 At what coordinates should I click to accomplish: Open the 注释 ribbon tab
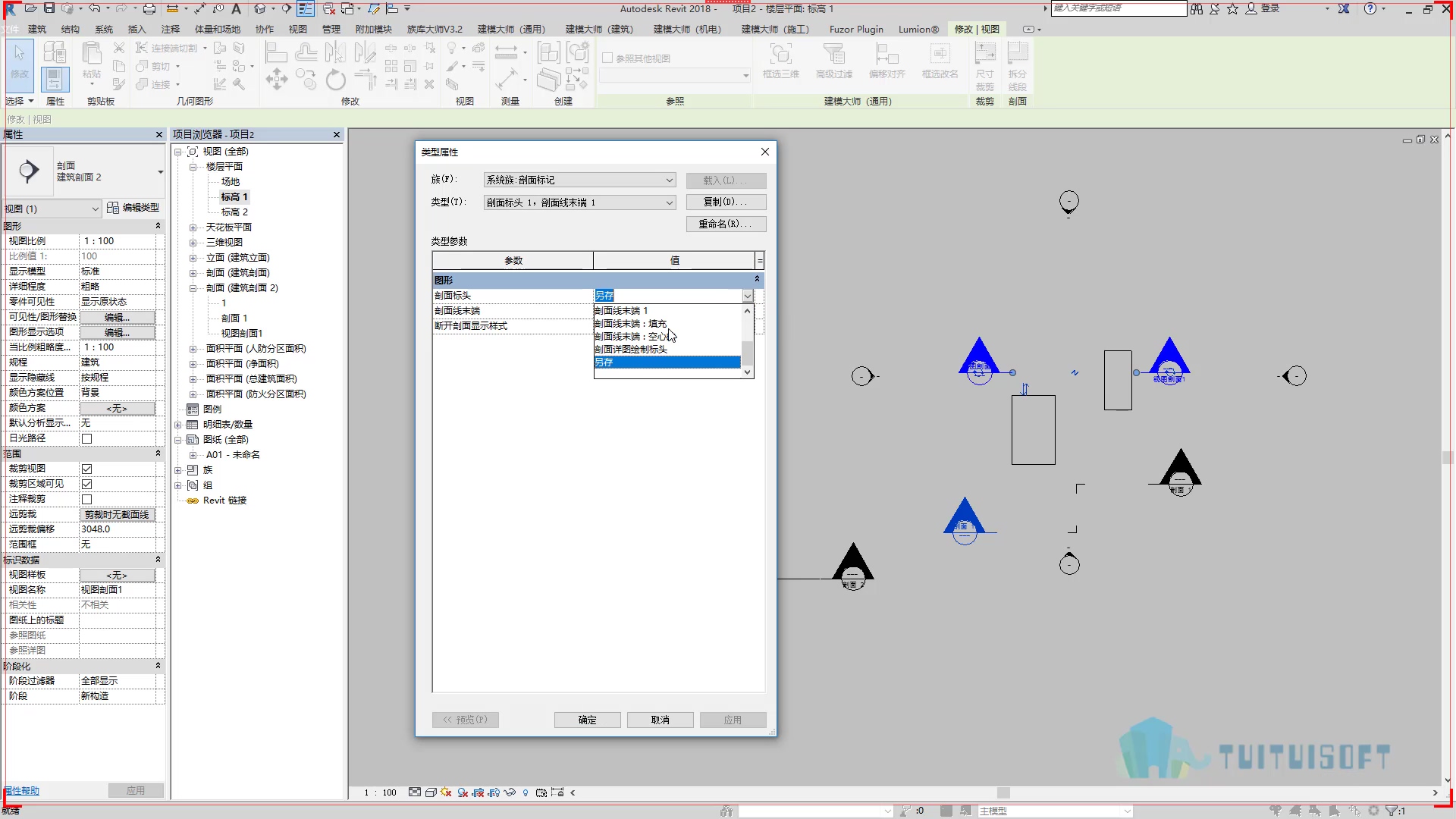click(x=171, y=29)
